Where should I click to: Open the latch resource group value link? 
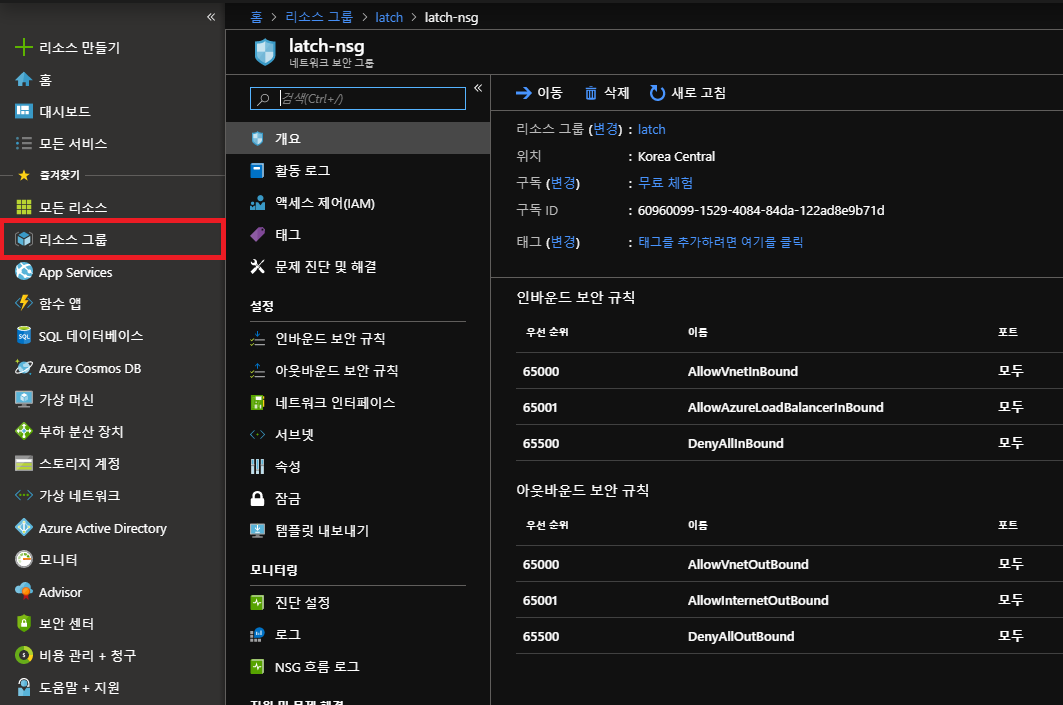[651, 129]
